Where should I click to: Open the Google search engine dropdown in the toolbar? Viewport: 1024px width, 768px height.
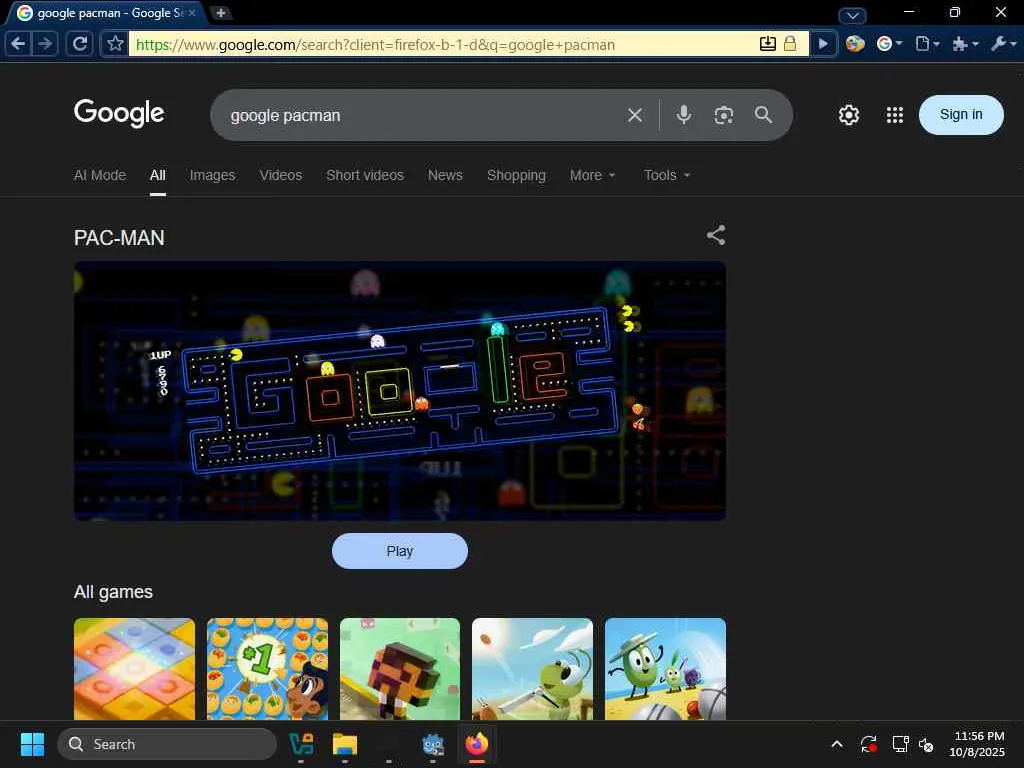[x=890, y=44]
